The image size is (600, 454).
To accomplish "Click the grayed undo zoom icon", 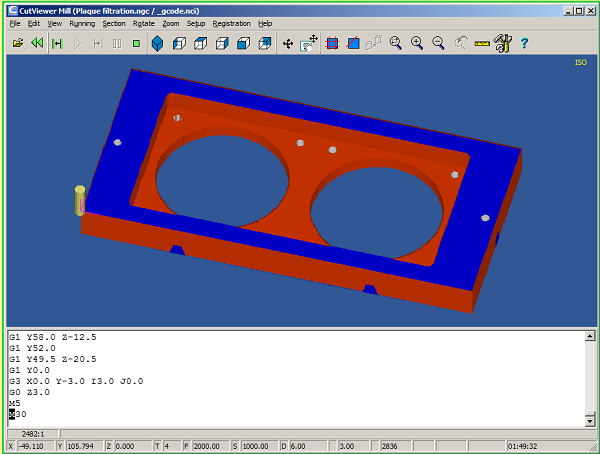I will (x=460, y=43).
